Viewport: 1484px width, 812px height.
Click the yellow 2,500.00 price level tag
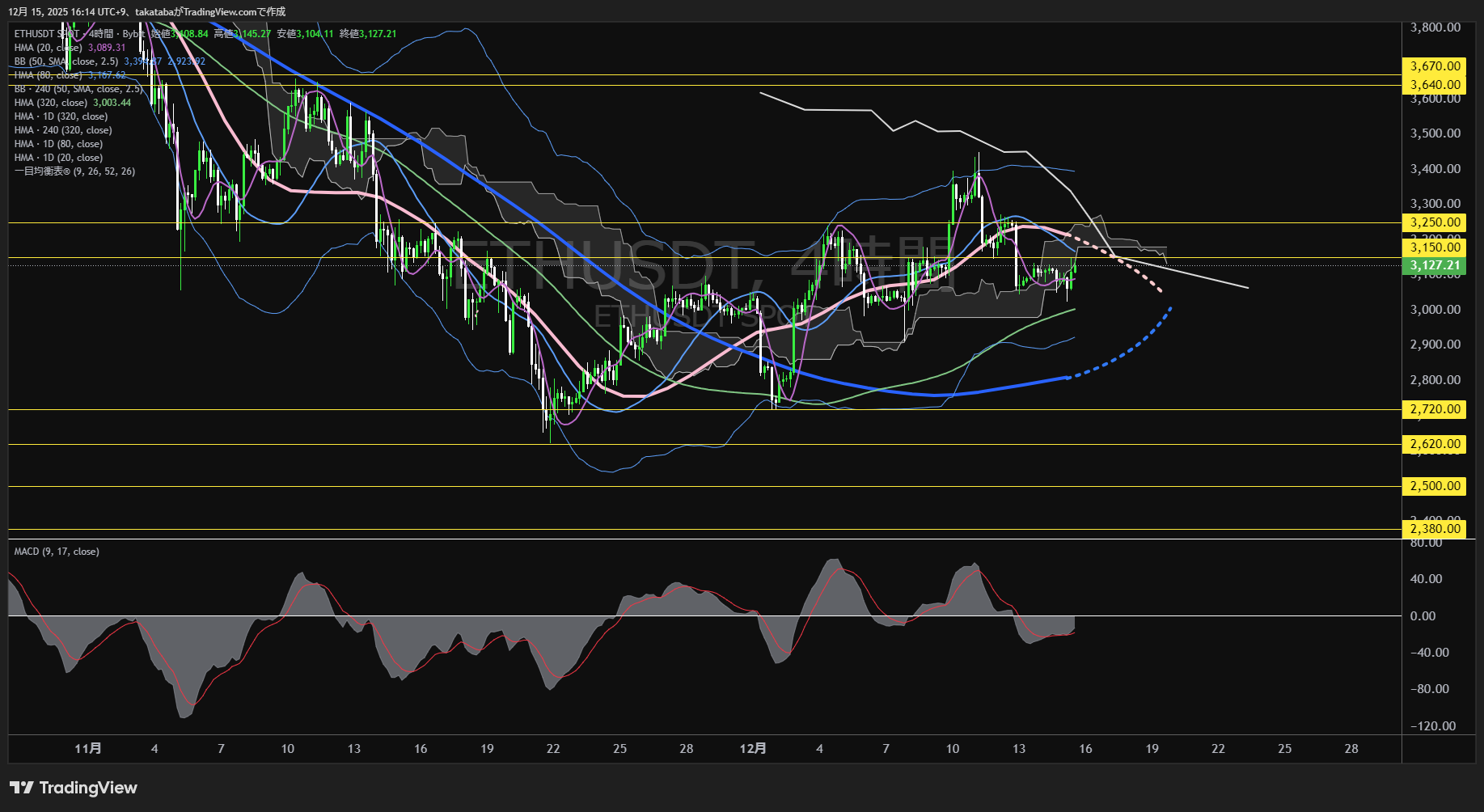tap(1435, 486)
